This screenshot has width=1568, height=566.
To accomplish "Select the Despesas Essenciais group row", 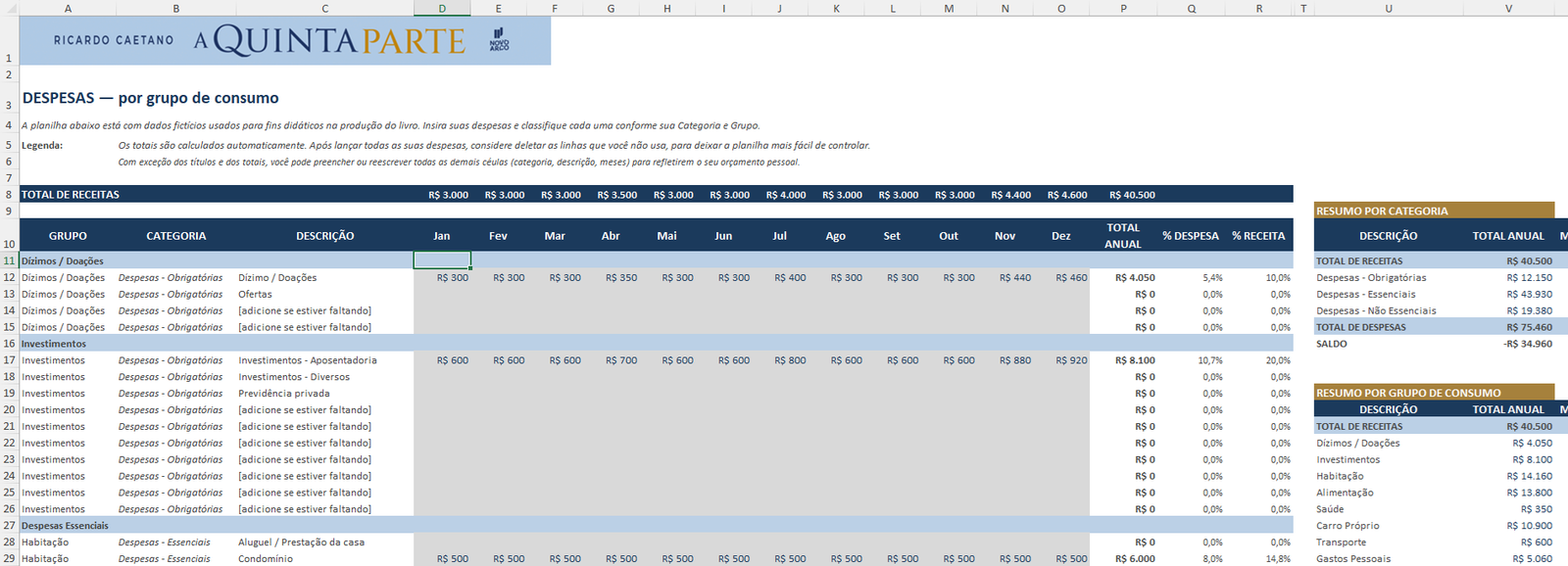I will click(656, 526).
